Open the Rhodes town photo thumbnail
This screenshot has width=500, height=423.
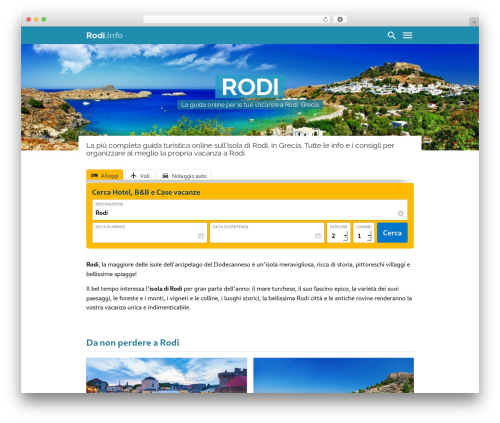coord(166,375)
